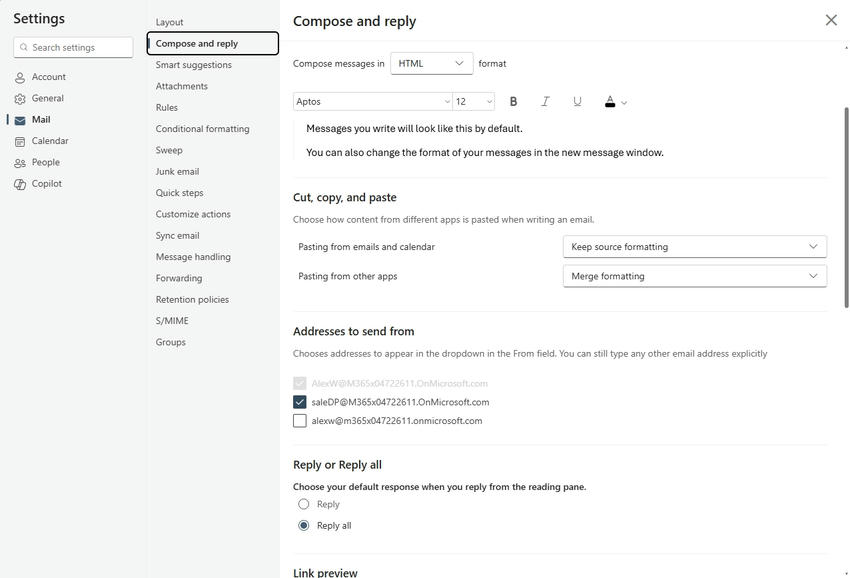Toggle the Underline formatting icon

577,102
